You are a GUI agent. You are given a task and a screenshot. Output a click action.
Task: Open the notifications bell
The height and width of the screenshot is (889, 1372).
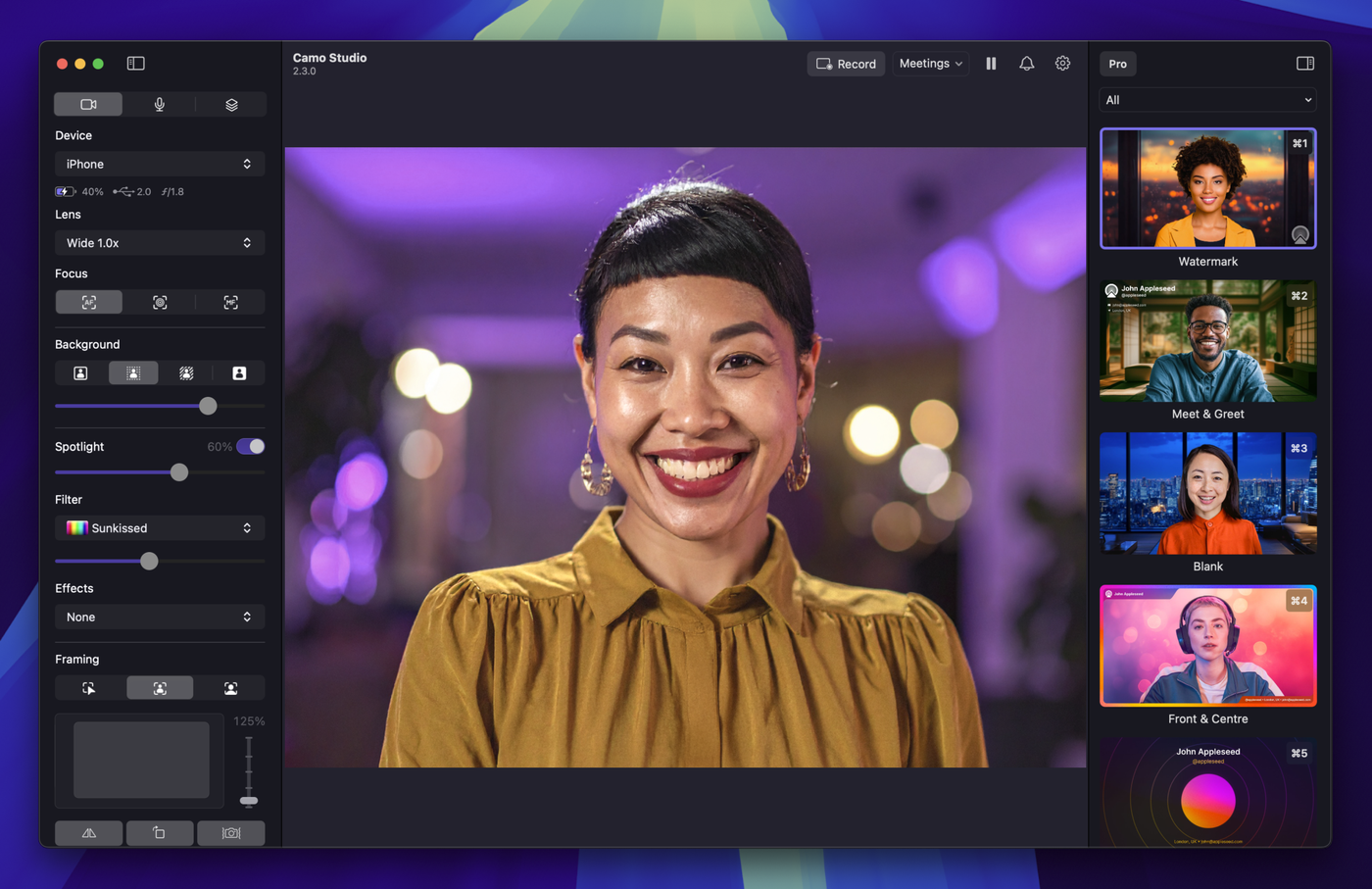pos(1026,64)
